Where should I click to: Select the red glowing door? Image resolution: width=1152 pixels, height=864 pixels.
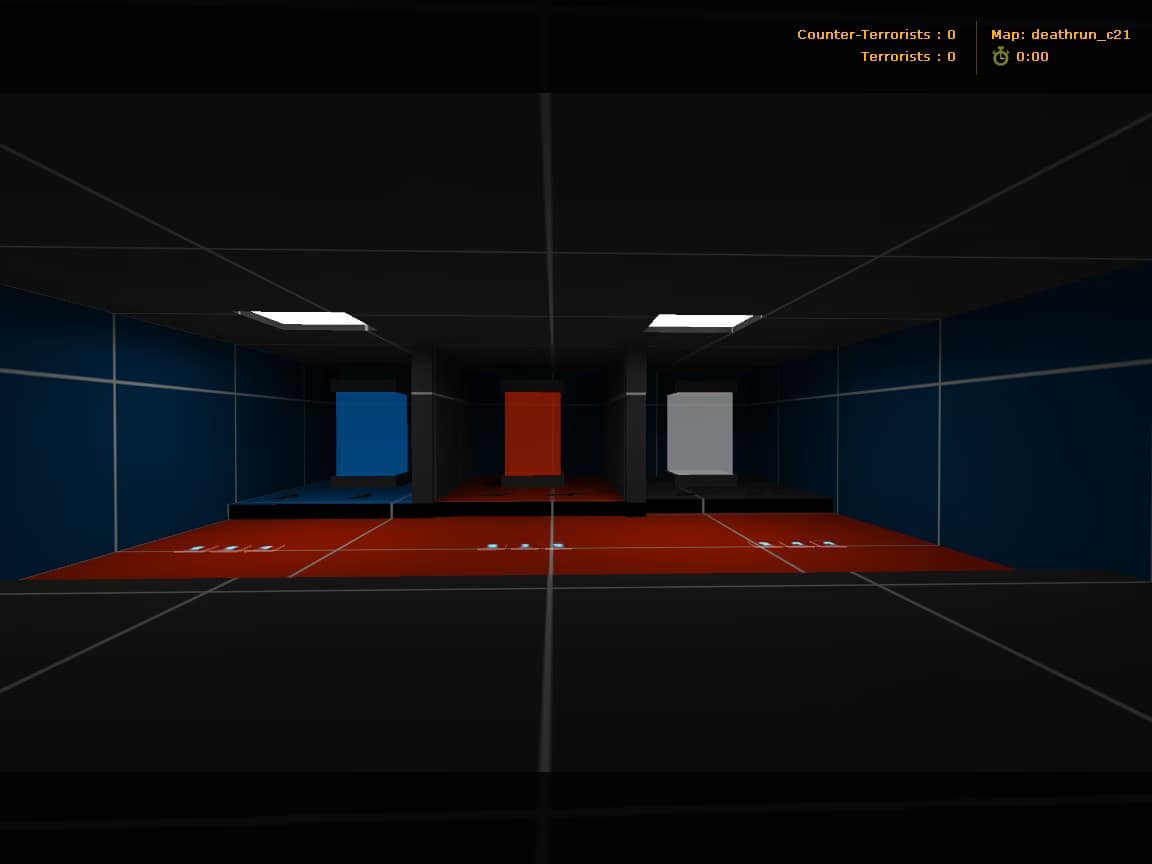pyautogui.click(x=533, y=433)
